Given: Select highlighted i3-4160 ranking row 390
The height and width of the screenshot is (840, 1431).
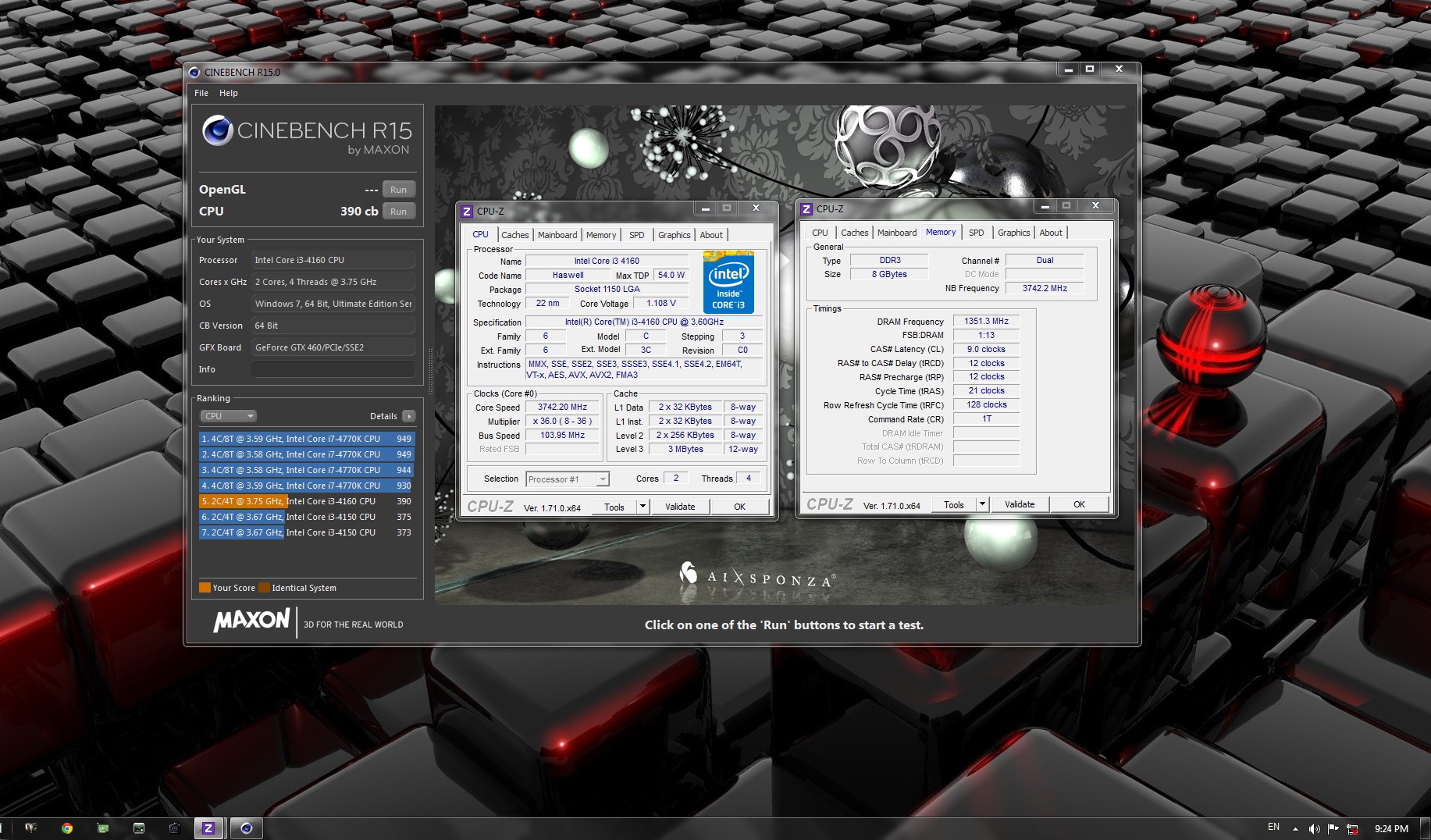Looking at the screenshot, I should 307,501.
